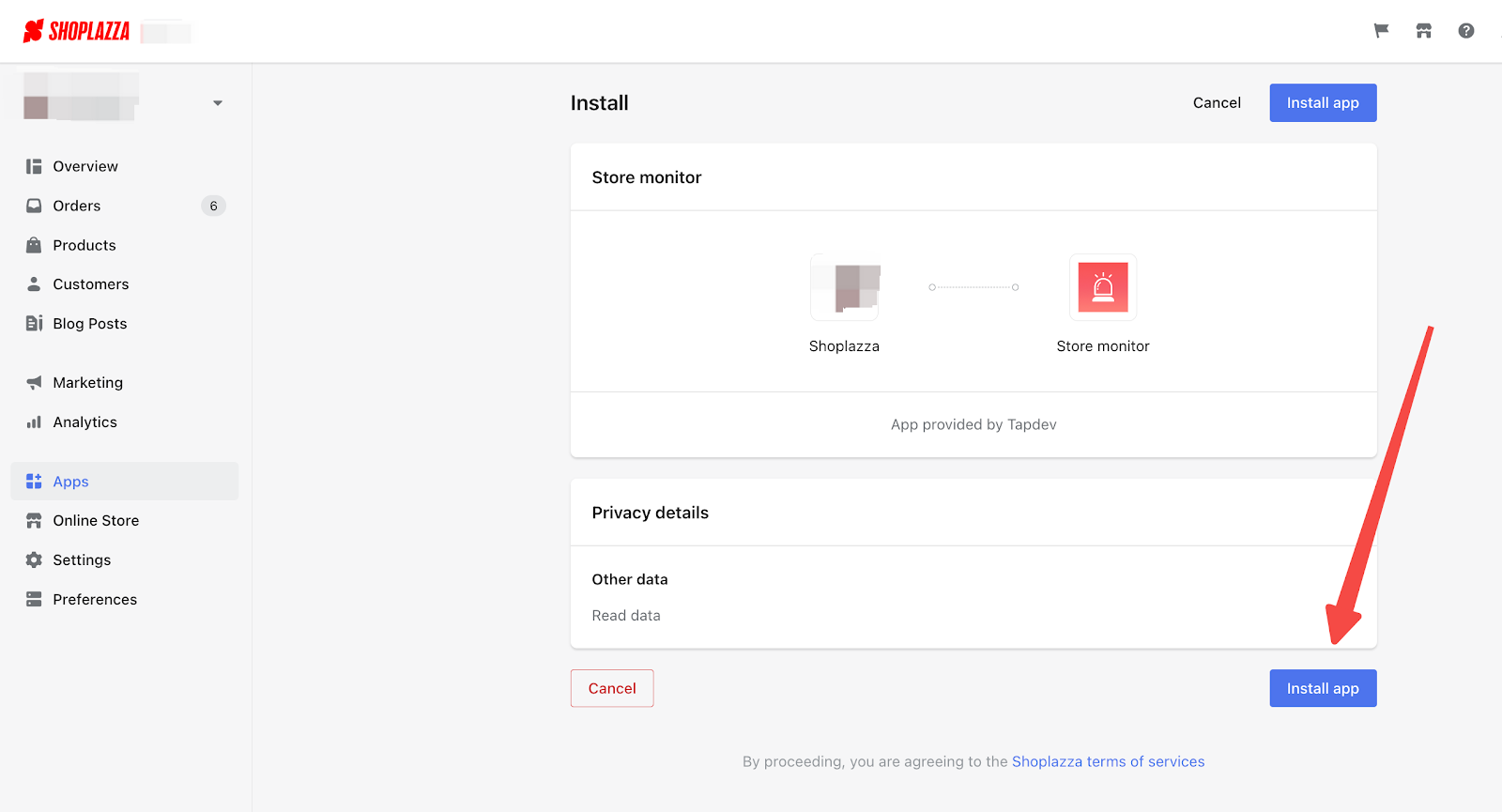Click the bottom Install app button

point(1323,688)
